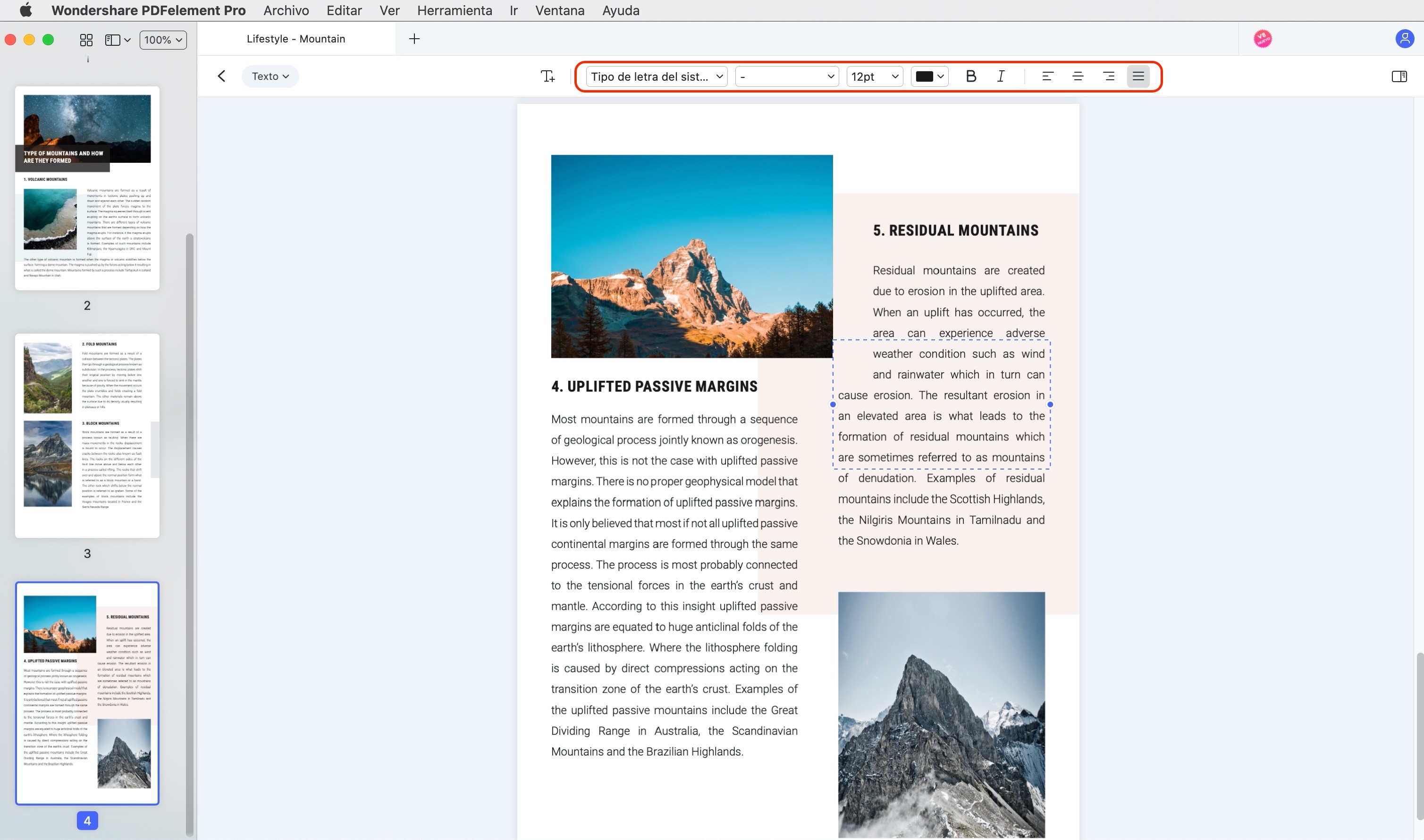Open the Herramienta menu

pyautogui.click(x=455, y=10)
